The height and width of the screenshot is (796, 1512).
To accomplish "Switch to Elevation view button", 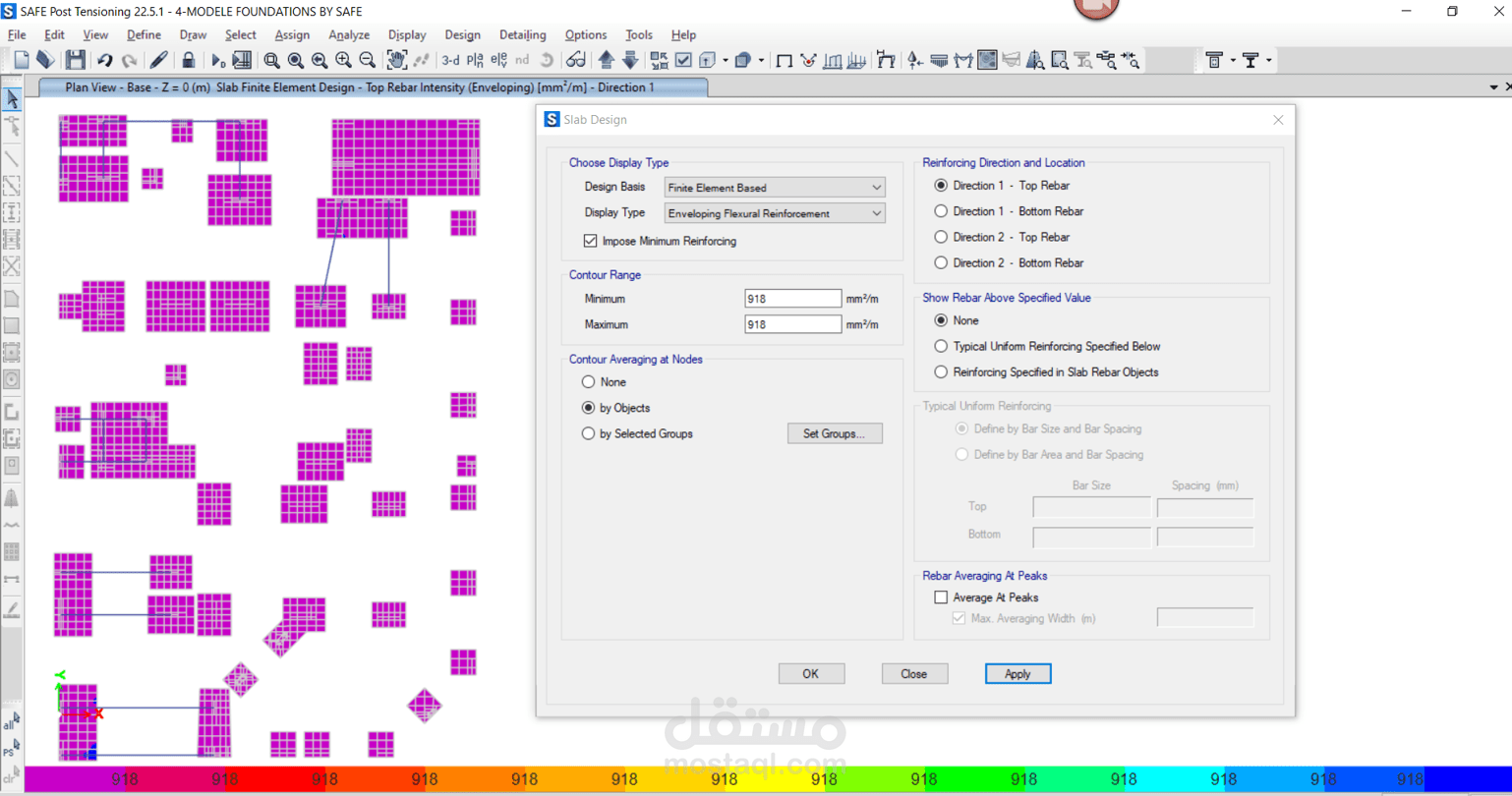I will click(x=498, y=60).
